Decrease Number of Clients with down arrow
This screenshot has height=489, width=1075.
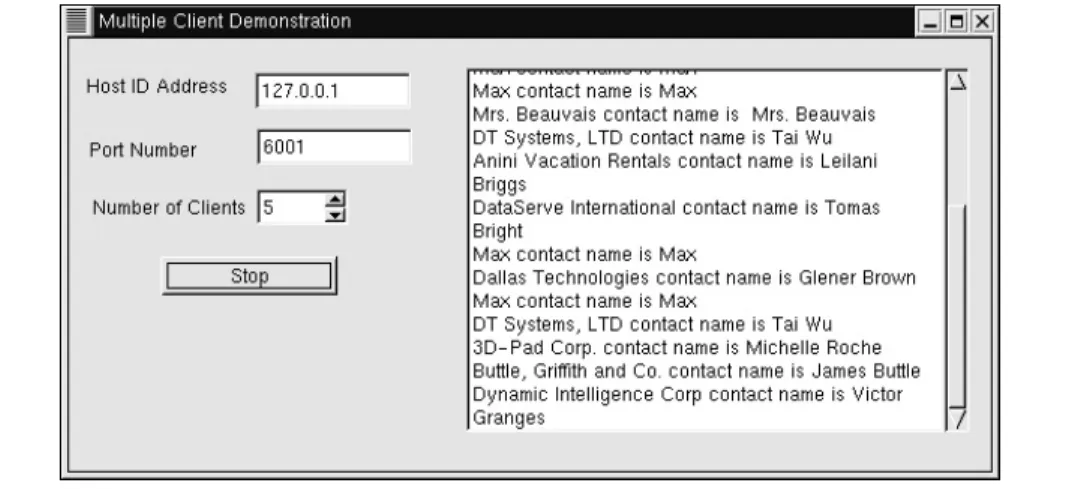coord(335,215)
